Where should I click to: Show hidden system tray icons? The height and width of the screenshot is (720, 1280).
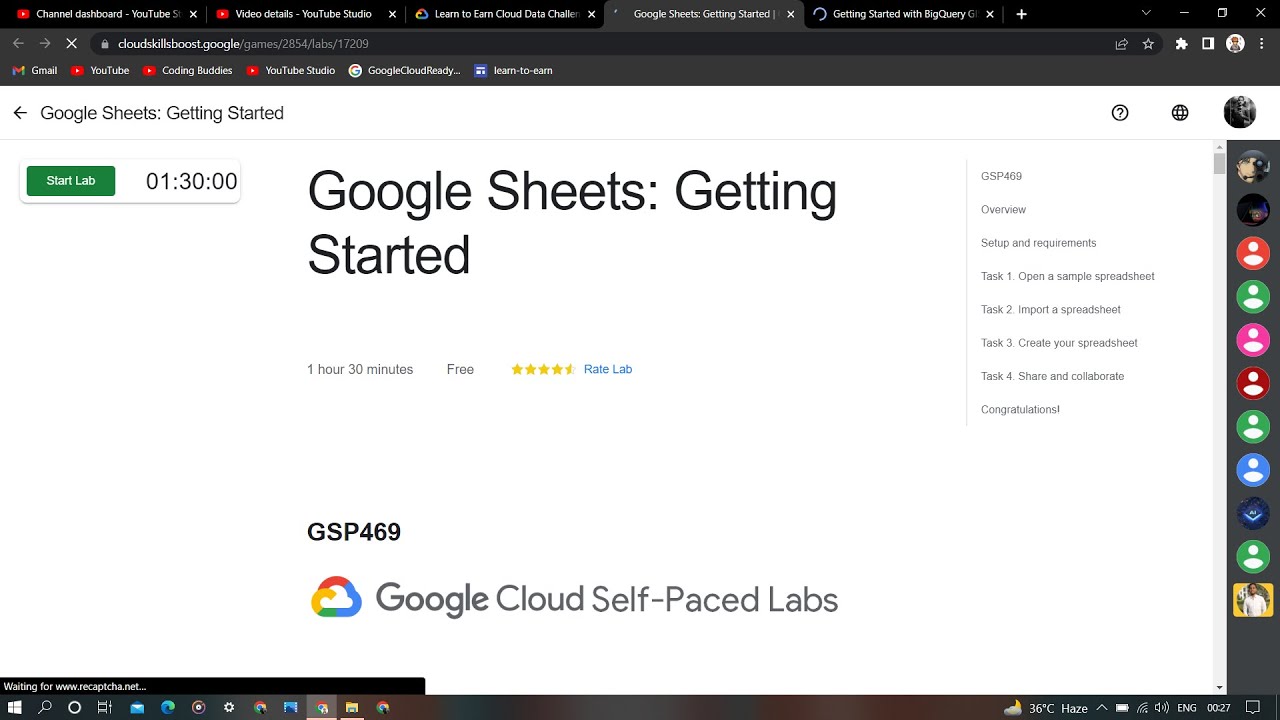[x=1101, y=707]
